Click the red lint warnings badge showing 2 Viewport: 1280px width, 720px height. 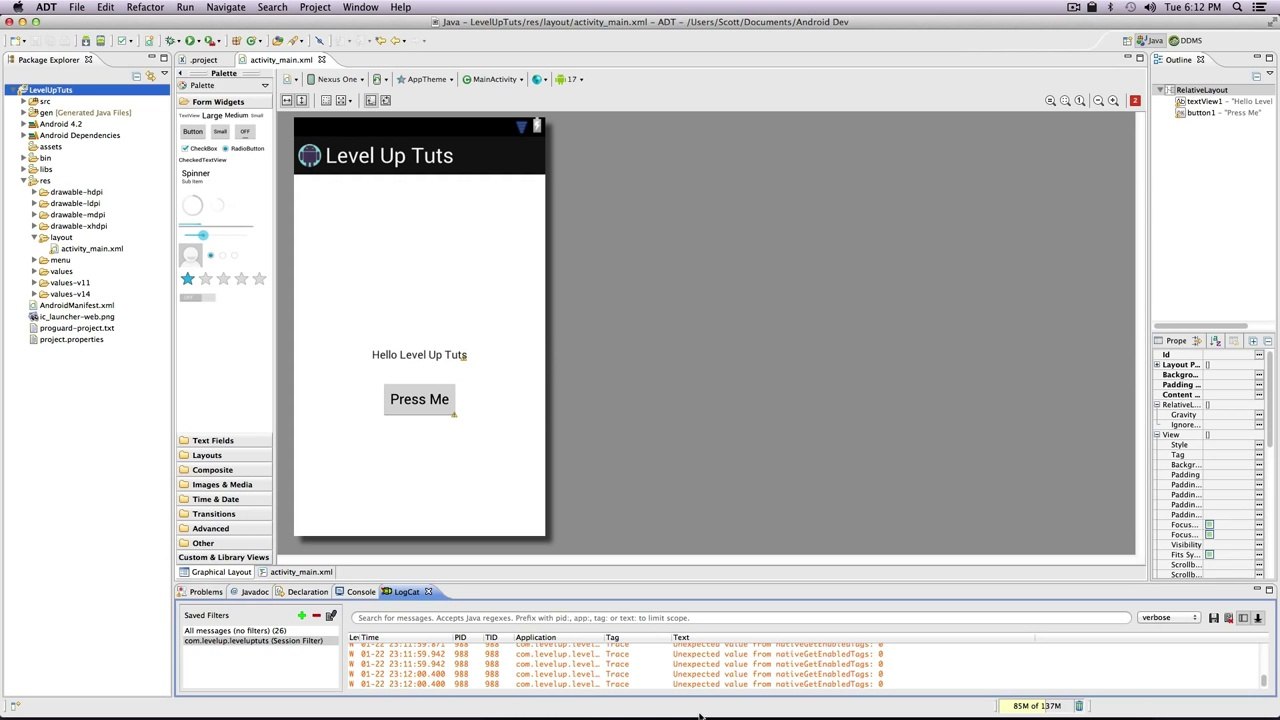click(x=1134, y=101)
